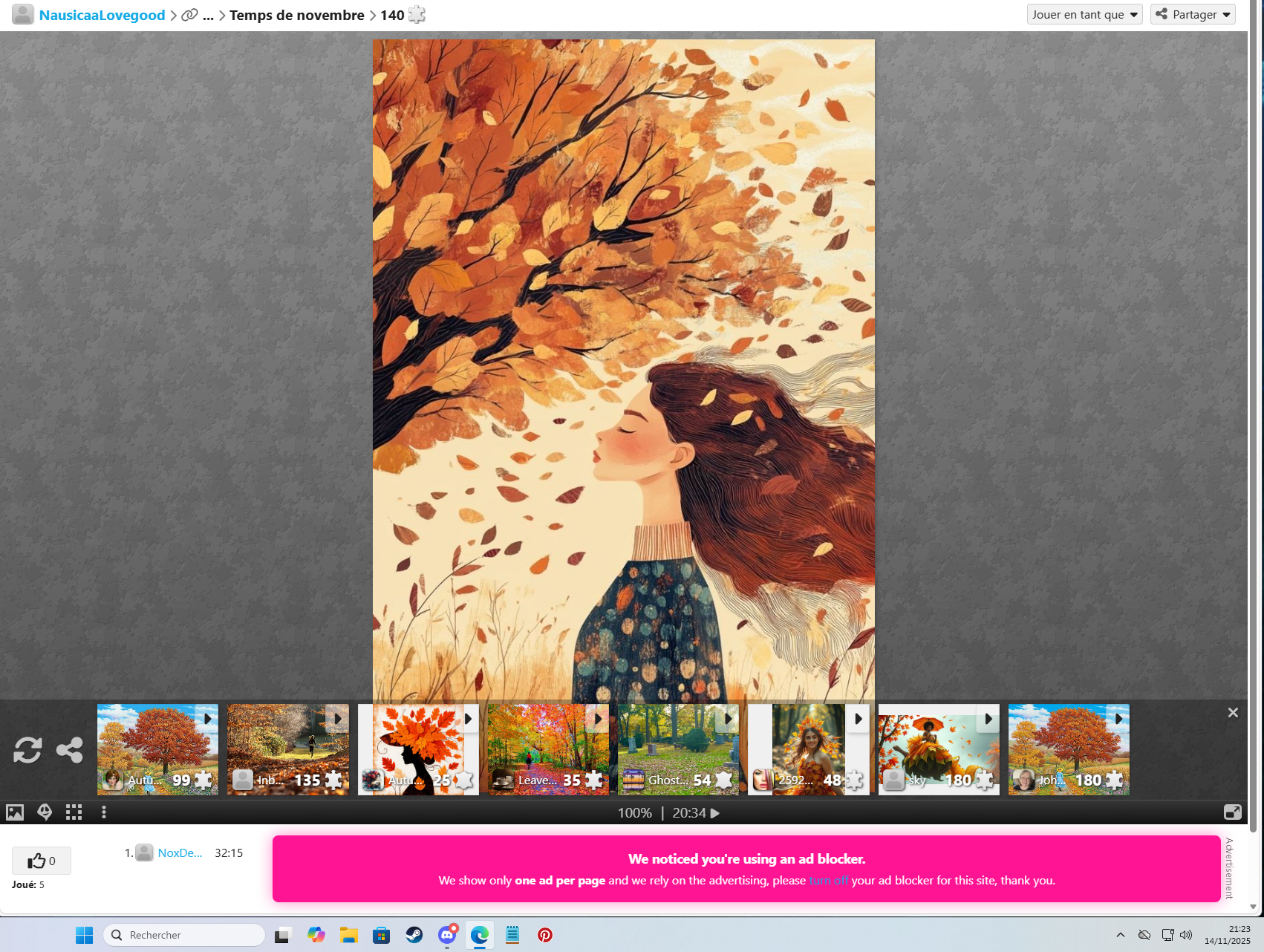Visit NausicaaLovegood's profile link
This screenshot has width=1264, height=952.
(102, 15)
